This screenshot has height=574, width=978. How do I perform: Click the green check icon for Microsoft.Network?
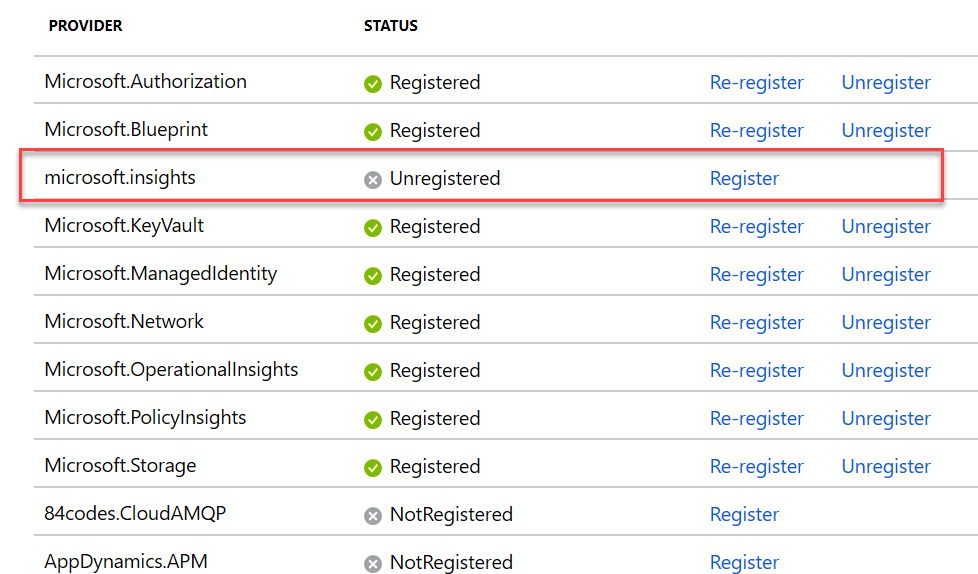coord(373,324)
